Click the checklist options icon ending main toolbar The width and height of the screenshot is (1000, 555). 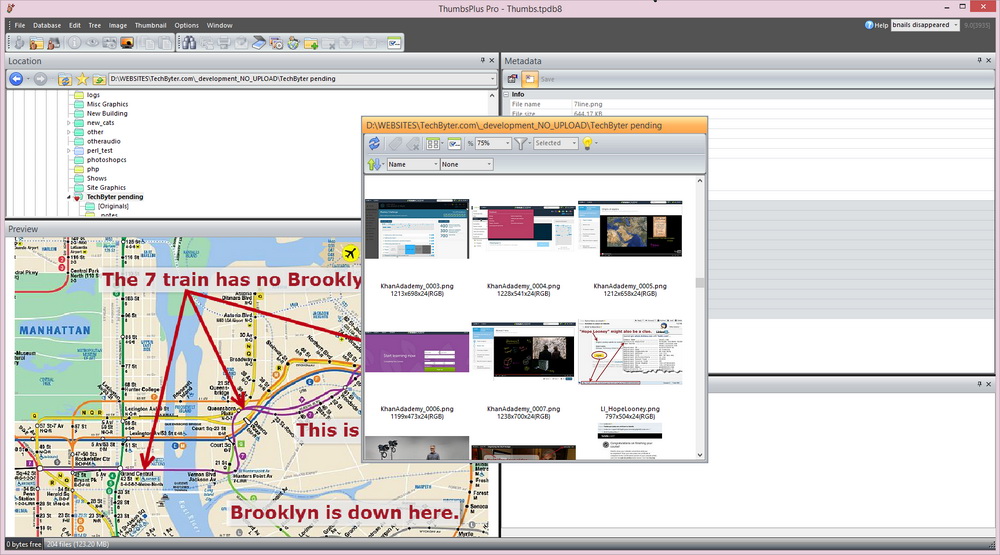[394, 43]
